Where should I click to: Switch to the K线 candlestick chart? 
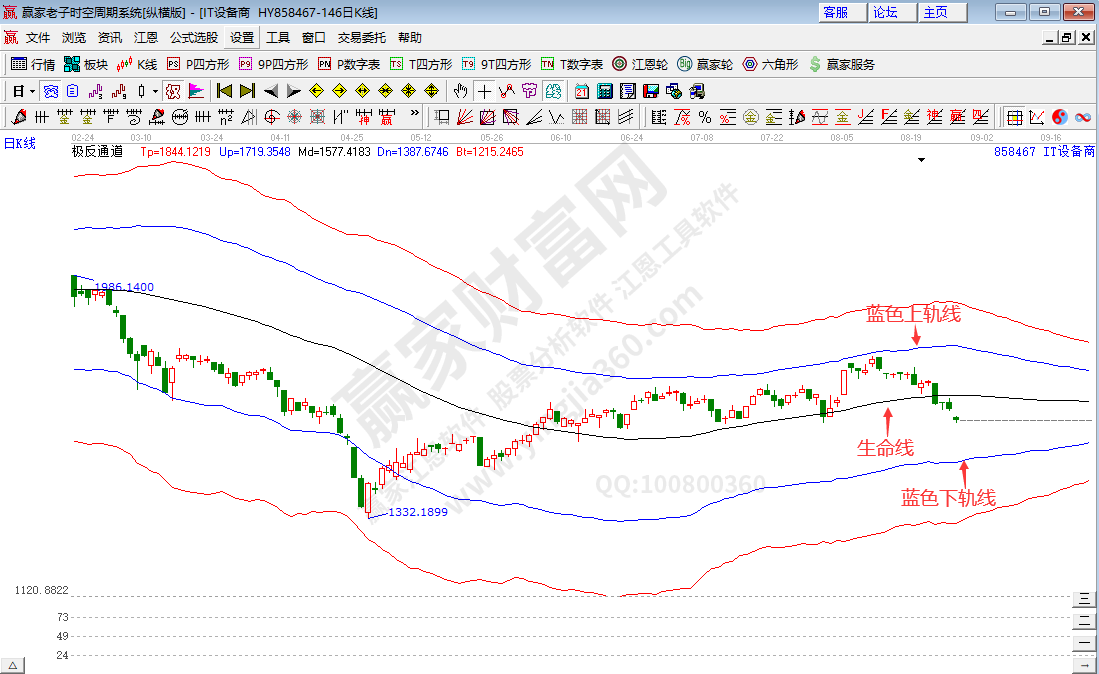[137, 64]
